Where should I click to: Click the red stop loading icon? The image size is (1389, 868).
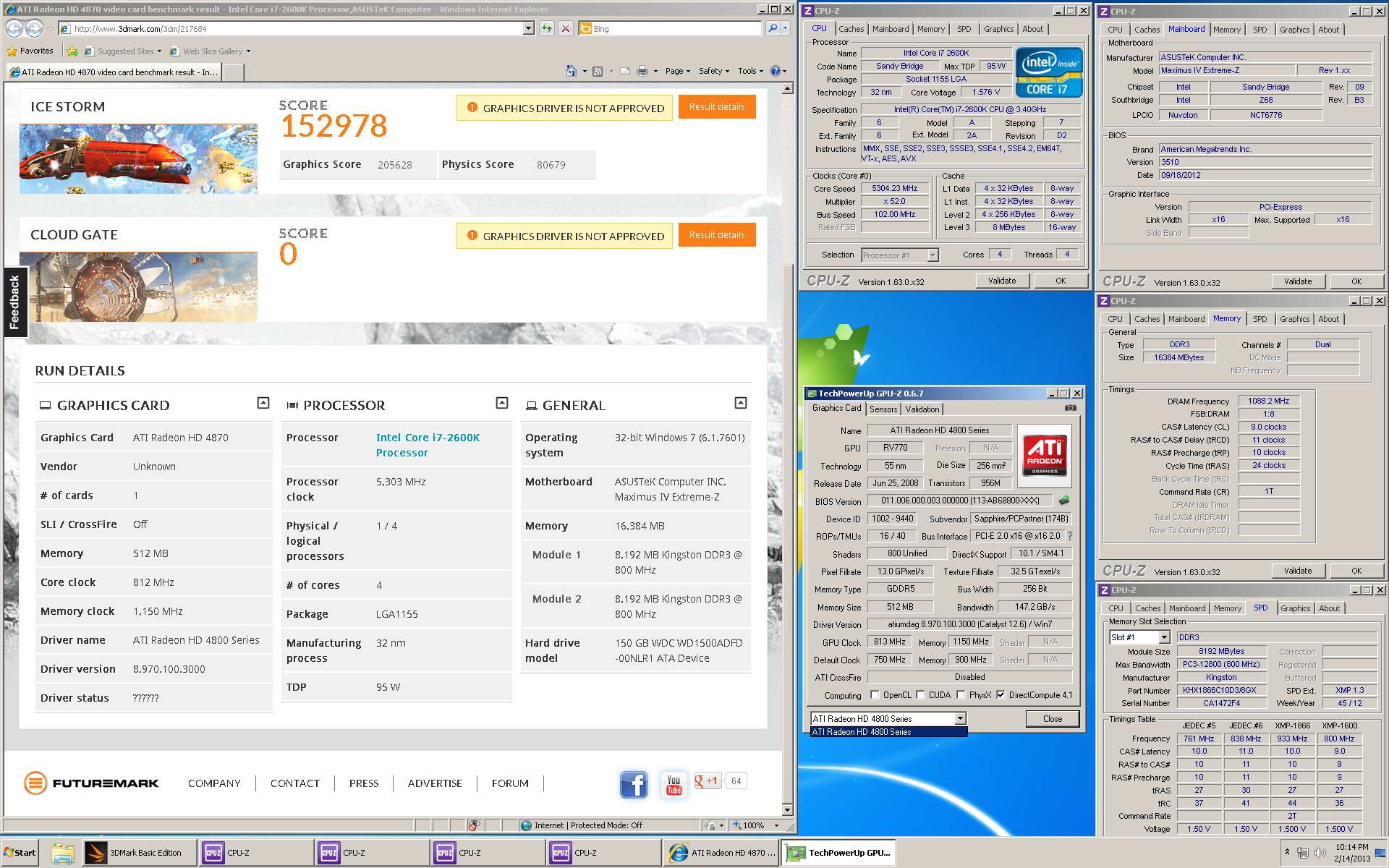pos(566,28)
